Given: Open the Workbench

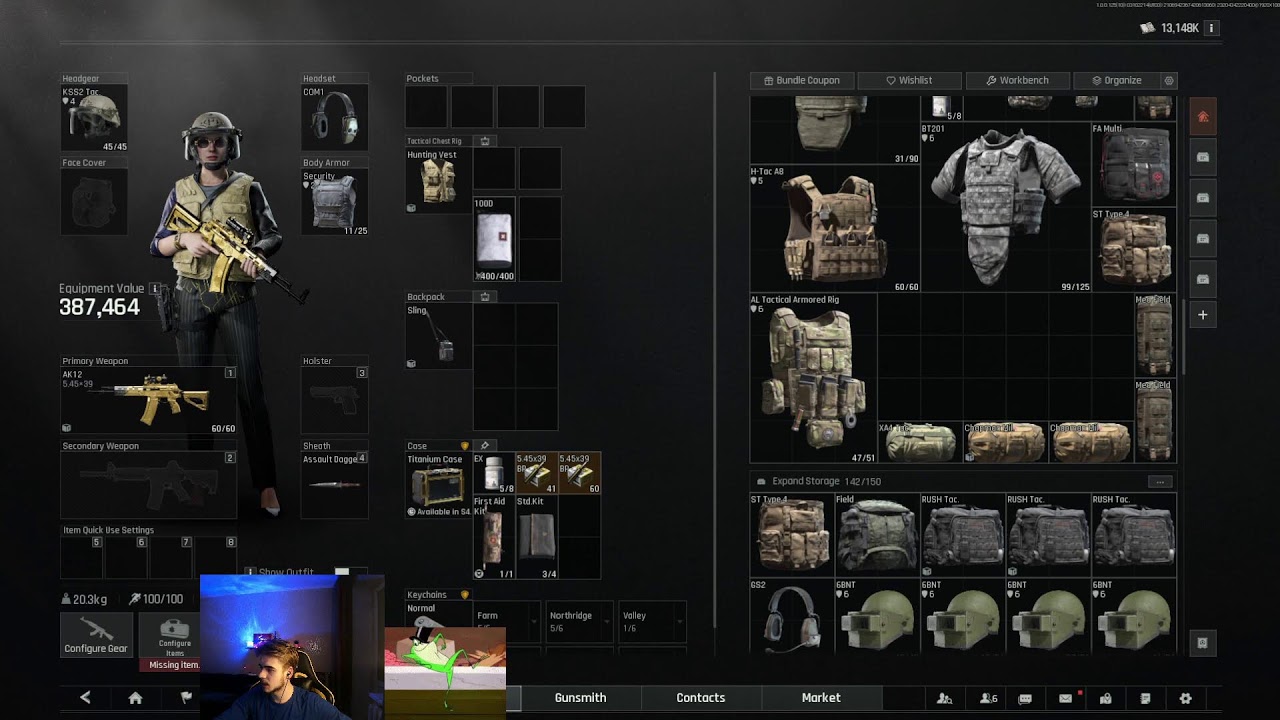Looking at the screenshot, I should (x=1017, y=80).
